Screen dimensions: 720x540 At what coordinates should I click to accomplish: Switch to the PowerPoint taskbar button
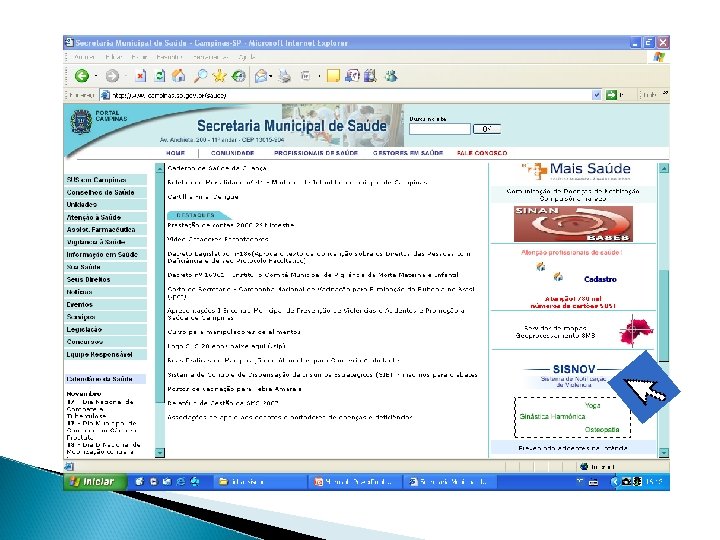(x=356, y=482)
